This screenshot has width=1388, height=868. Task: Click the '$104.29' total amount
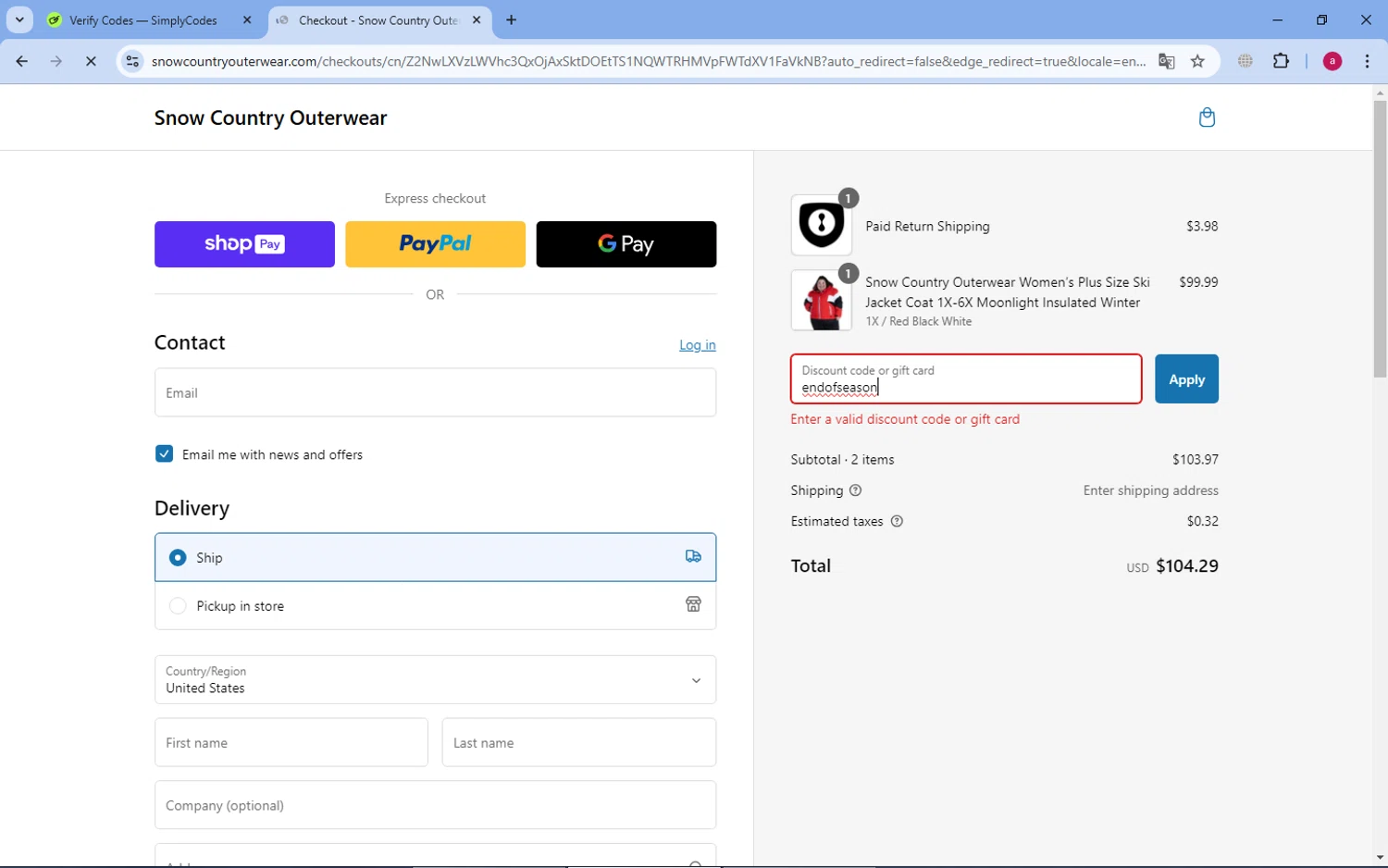click(x=1187, y=565)
